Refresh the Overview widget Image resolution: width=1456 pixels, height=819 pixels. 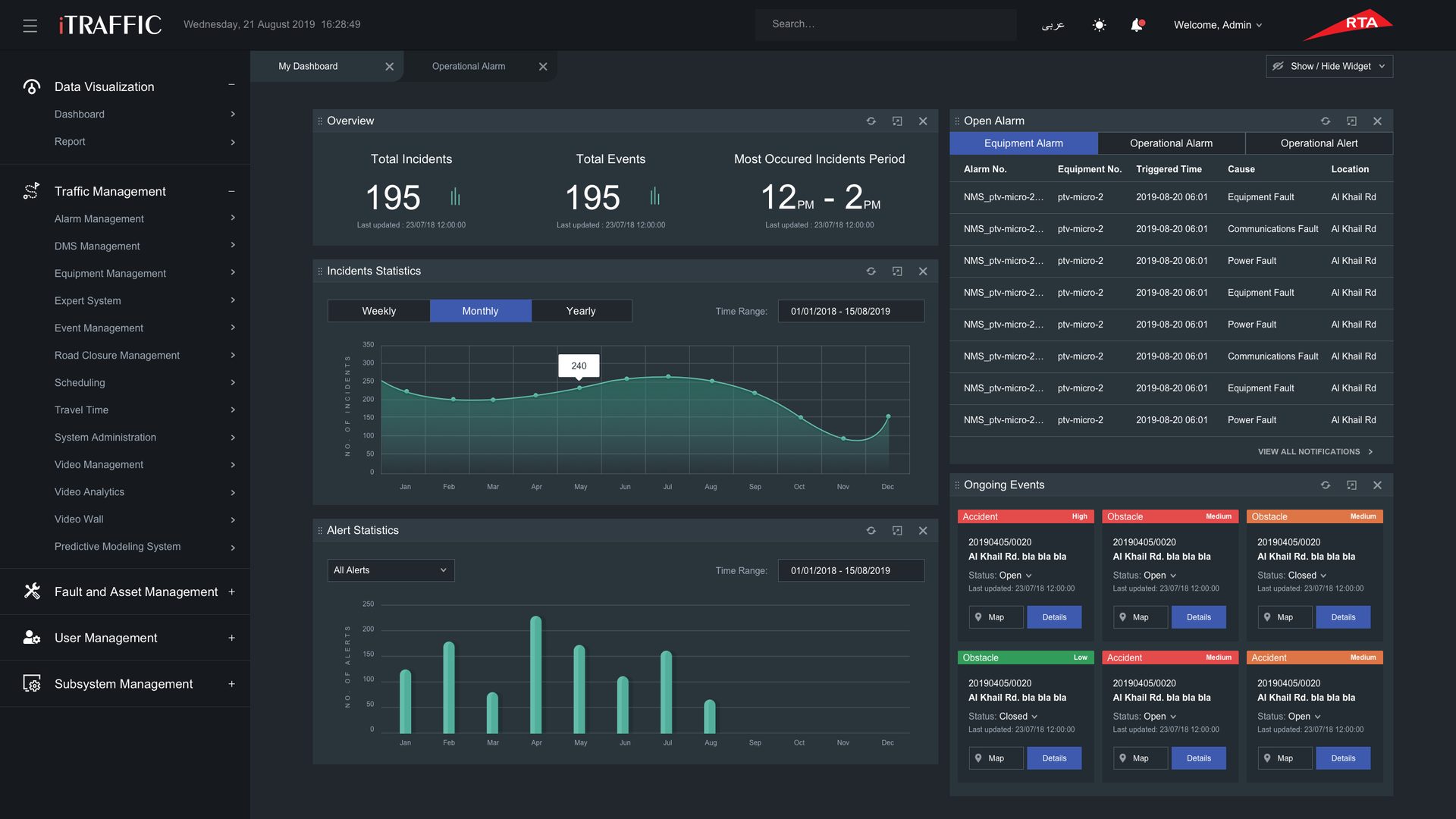871,121
